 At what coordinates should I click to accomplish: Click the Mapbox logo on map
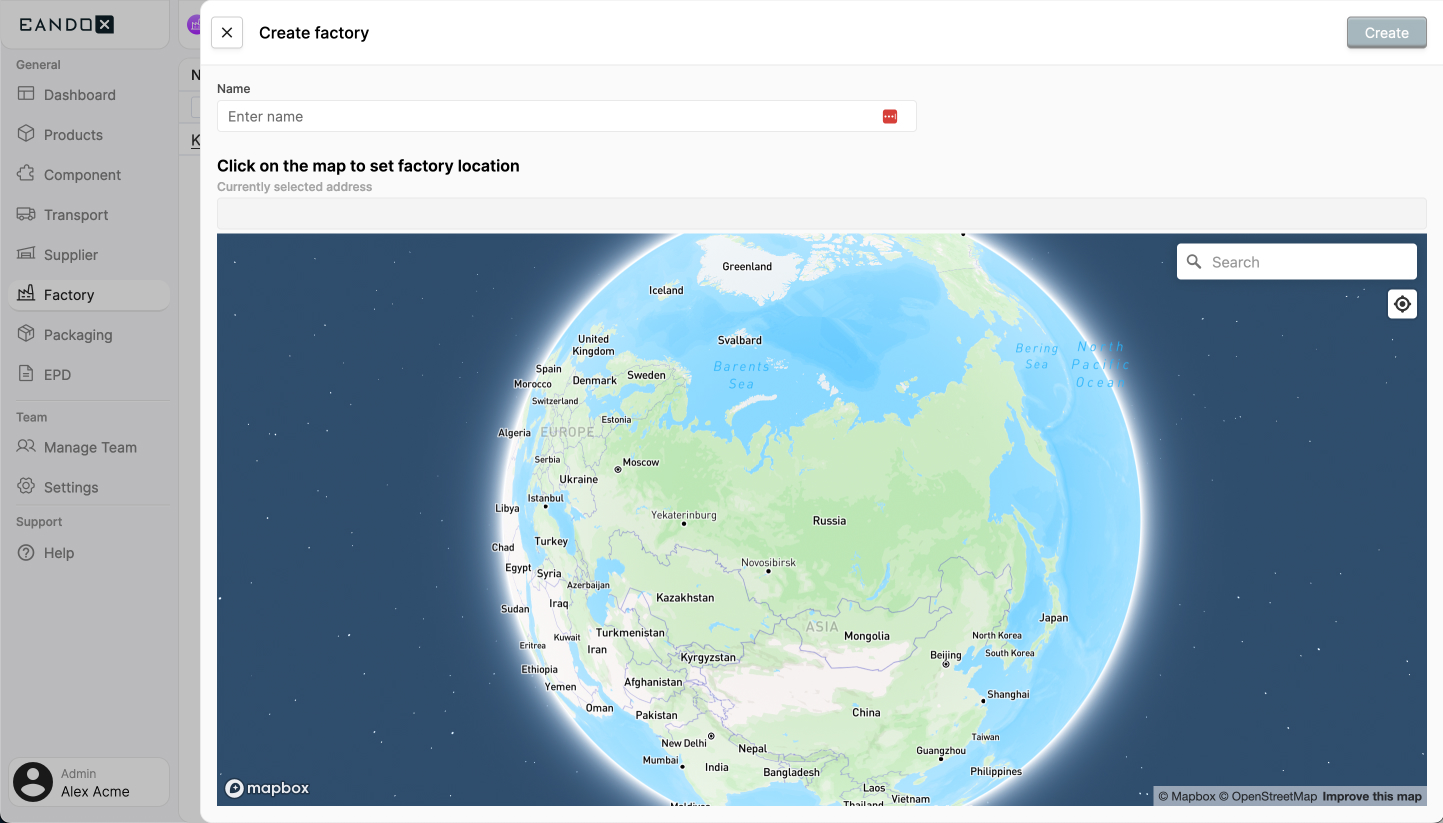pos(267,788)
